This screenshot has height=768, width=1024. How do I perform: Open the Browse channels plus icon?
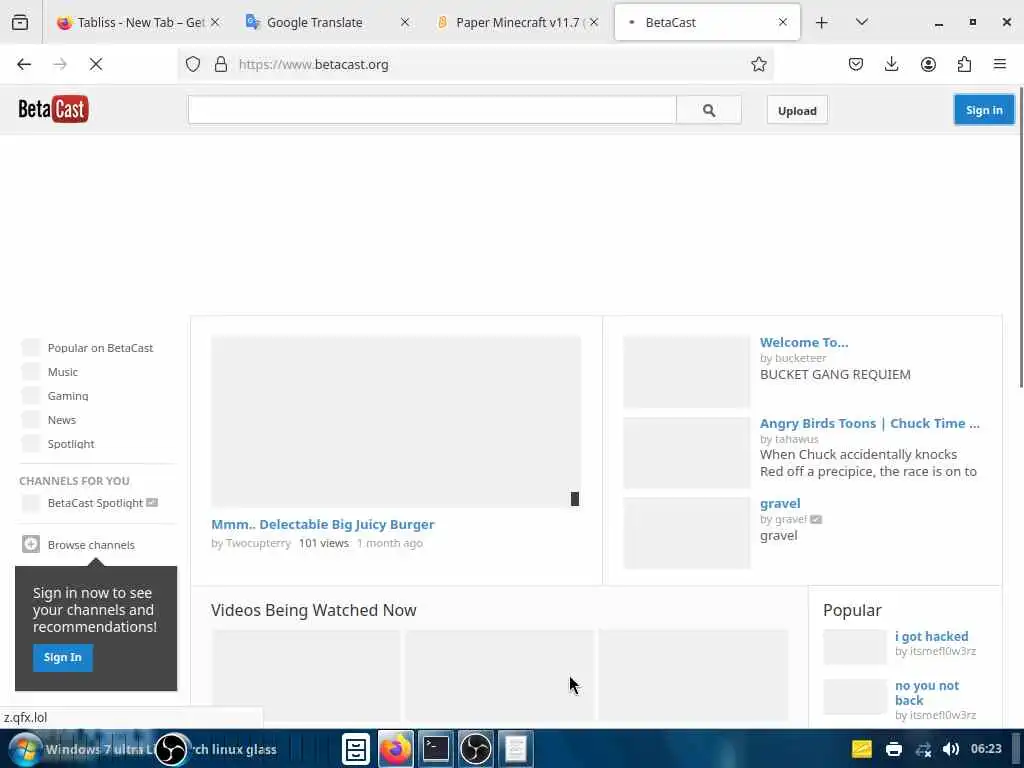(31, 544)
